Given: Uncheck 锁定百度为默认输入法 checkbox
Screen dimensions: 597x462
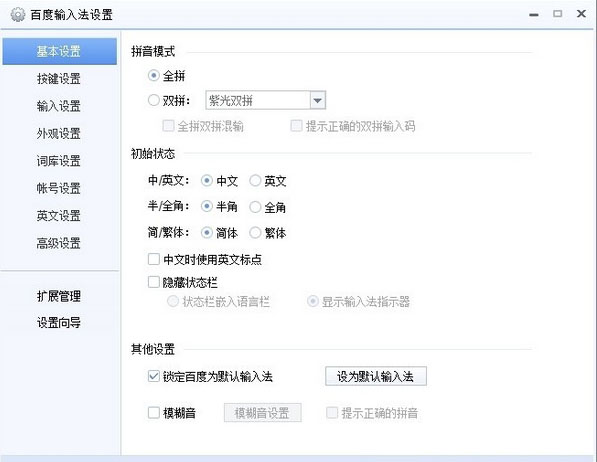Looking at the screenshot, I should click(154, 377).
